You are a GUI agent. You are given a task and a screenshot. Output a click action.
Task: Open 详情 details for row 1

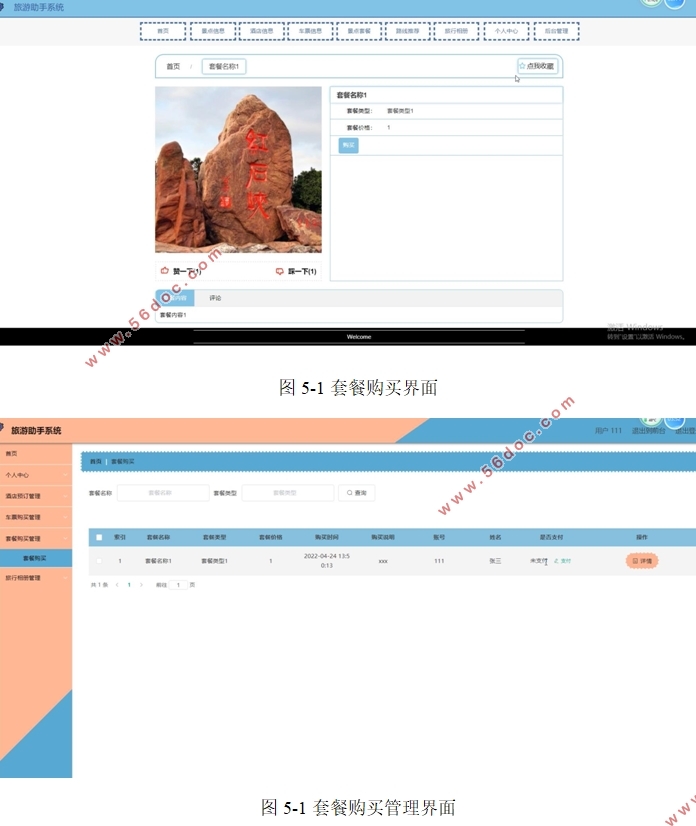click(642, 561)
